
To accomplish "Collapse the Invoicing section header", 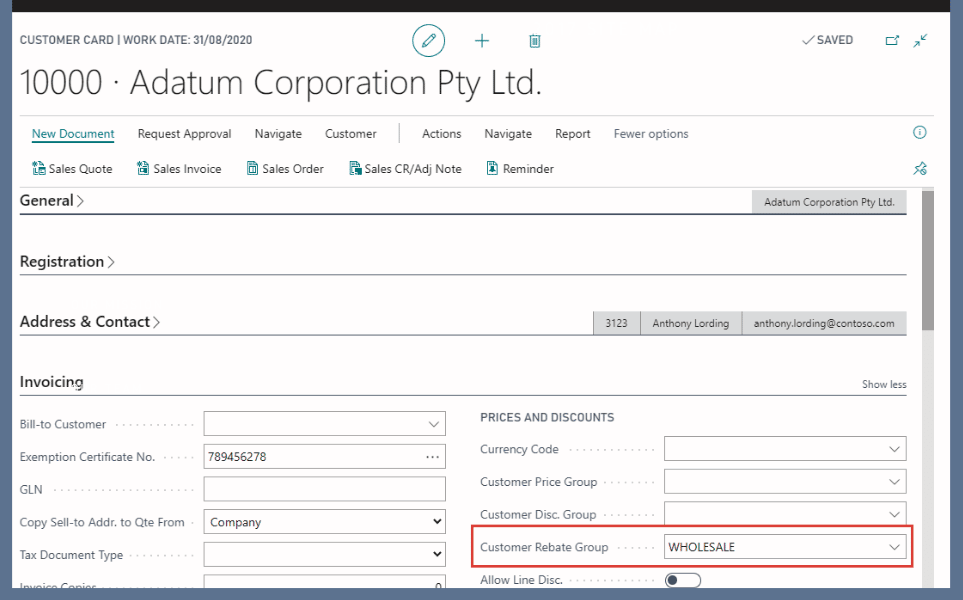I will coord(52,382).
